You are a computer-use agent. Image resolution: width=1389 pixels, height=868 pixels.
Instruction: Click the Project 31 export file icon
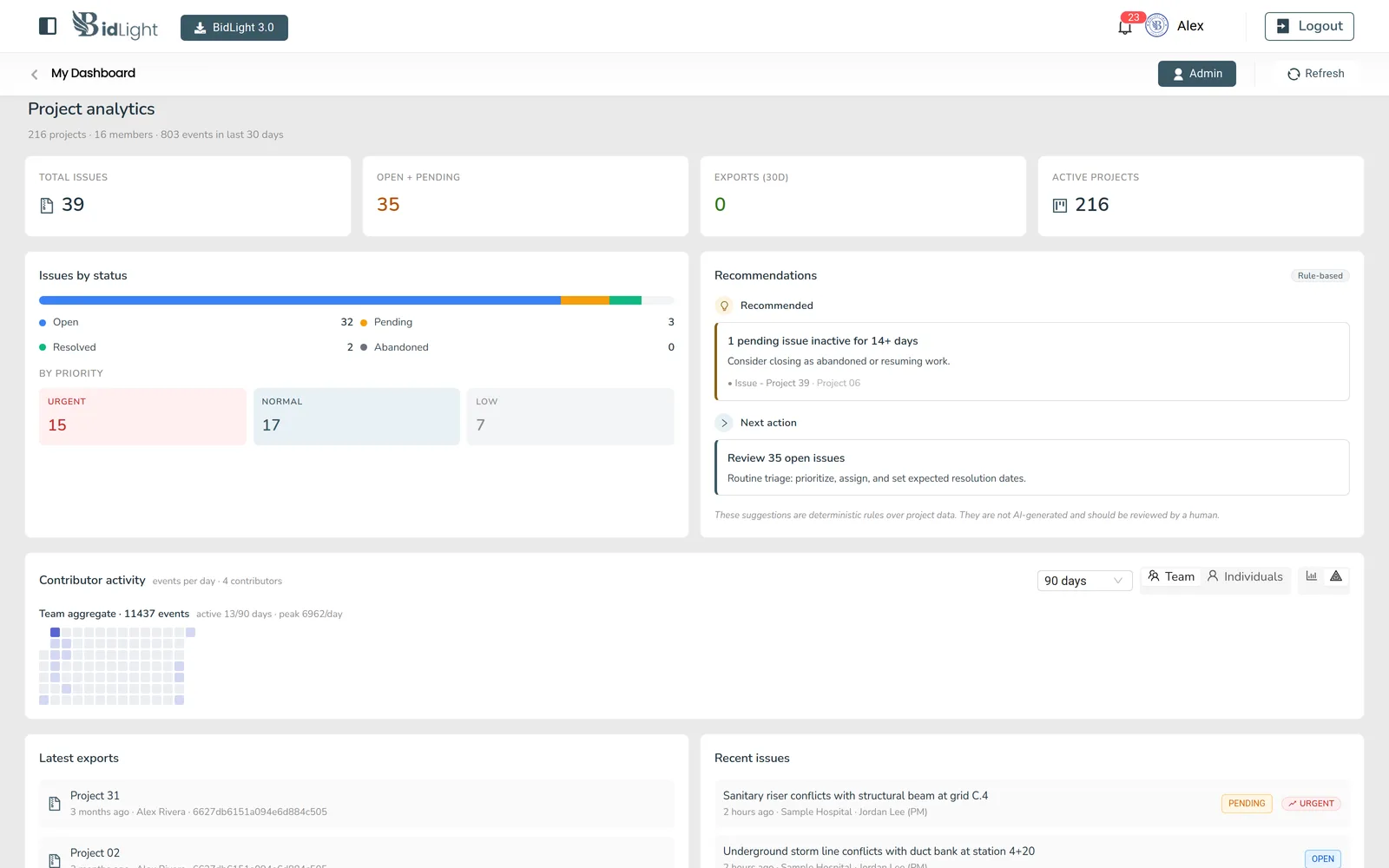point(55,804)
